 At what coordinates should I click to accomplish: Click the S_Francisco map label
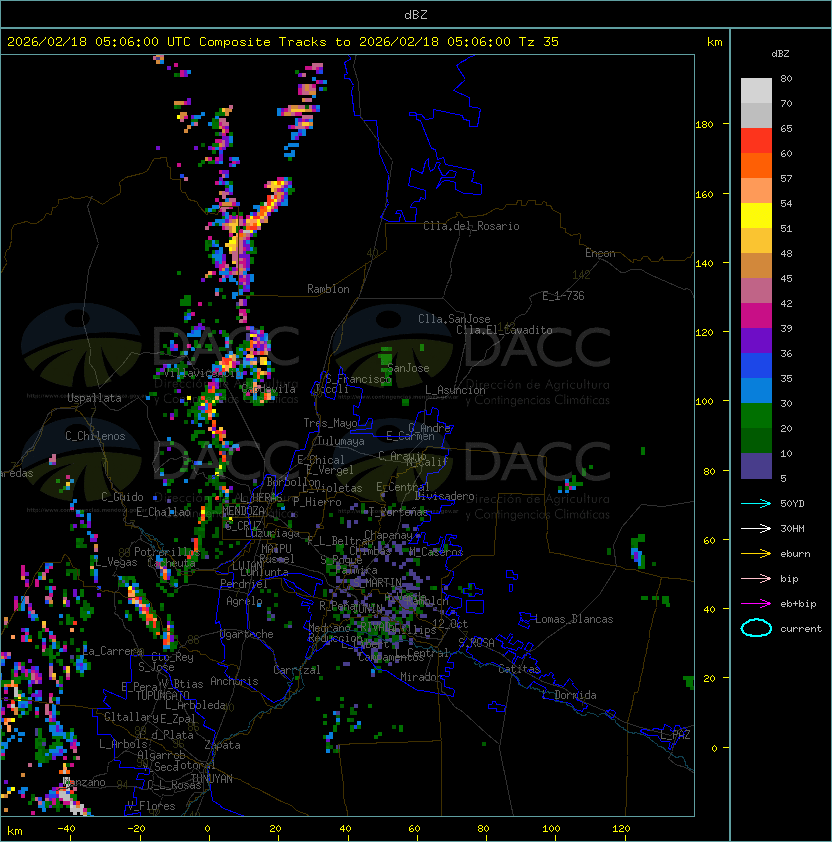(x=358, y=379)
